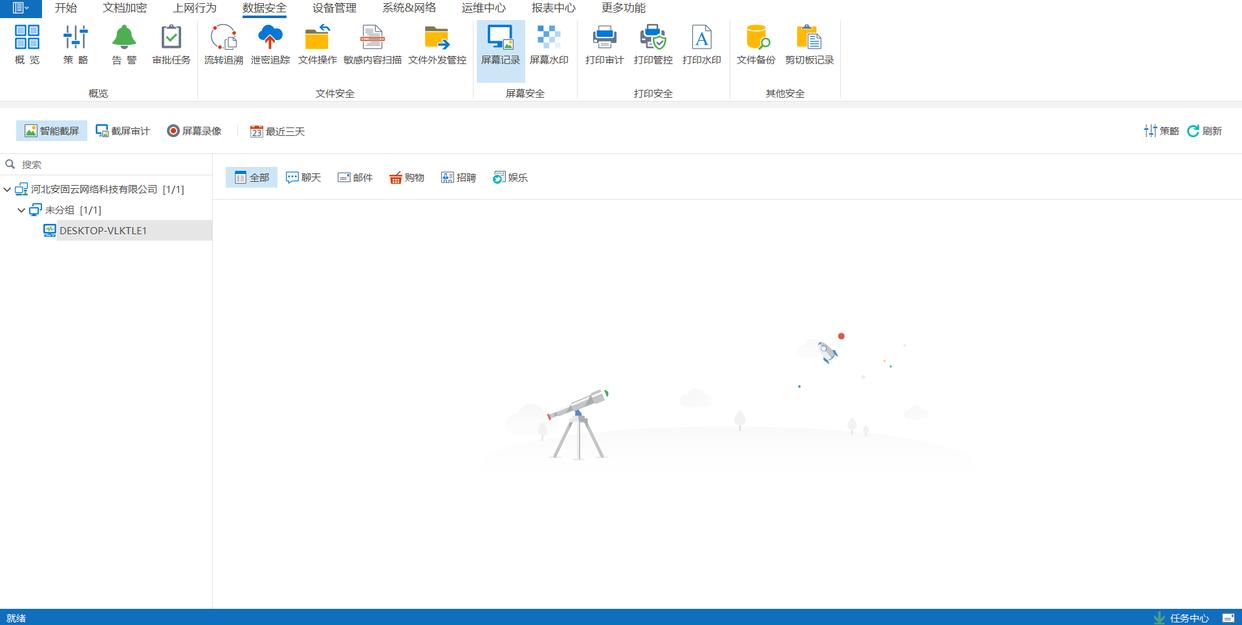
Task: Open the 告警 alert bell icon
Action: pos(124,46)
